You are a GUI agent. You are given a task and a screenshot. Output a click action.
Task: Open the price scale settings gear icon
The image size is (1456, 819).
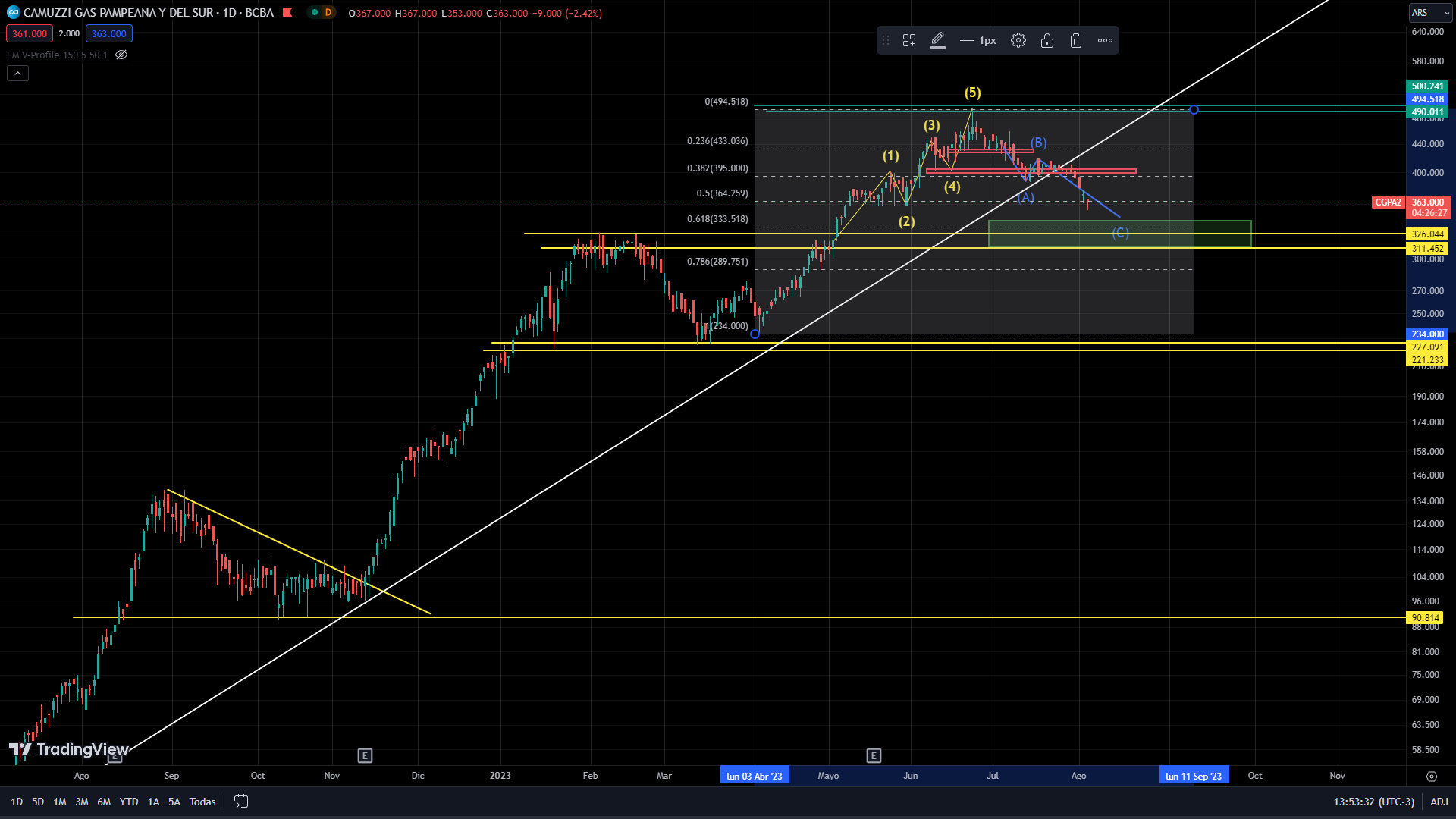[1432, 777]
